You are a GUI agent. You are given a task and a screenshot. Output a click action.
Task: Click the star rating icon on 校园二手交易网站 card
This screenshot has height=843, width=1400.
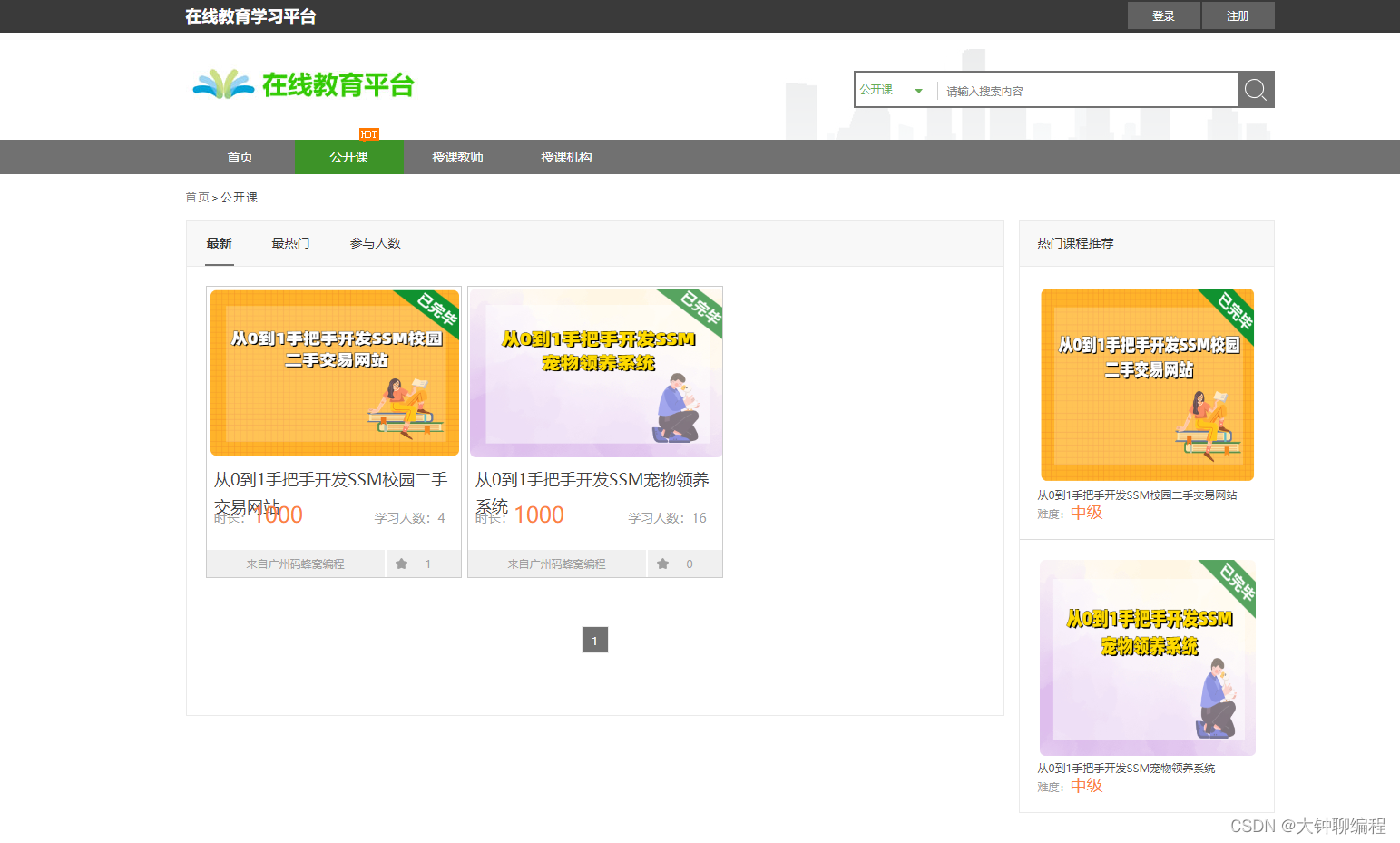[402, 564]
